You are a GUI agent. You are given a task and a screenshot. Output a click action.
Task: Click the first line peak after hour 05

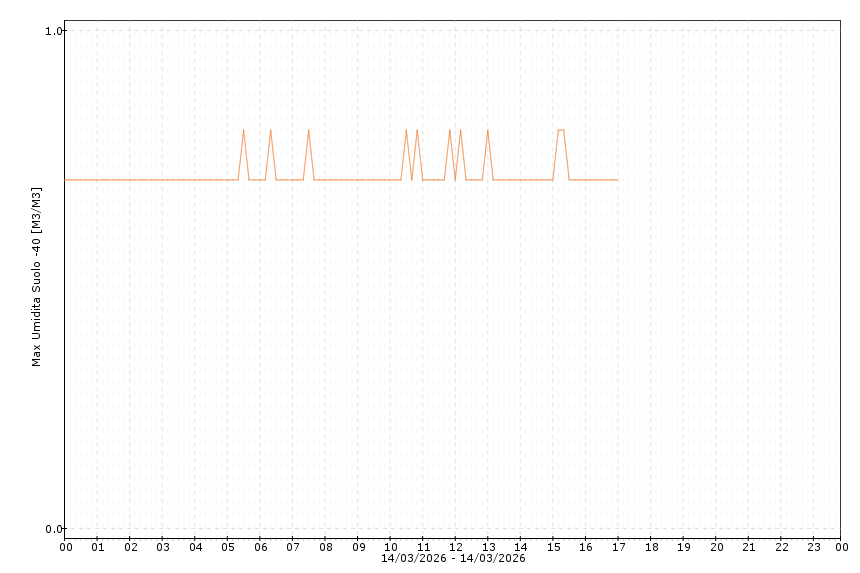pyautogui.click(x=243, y=130)
